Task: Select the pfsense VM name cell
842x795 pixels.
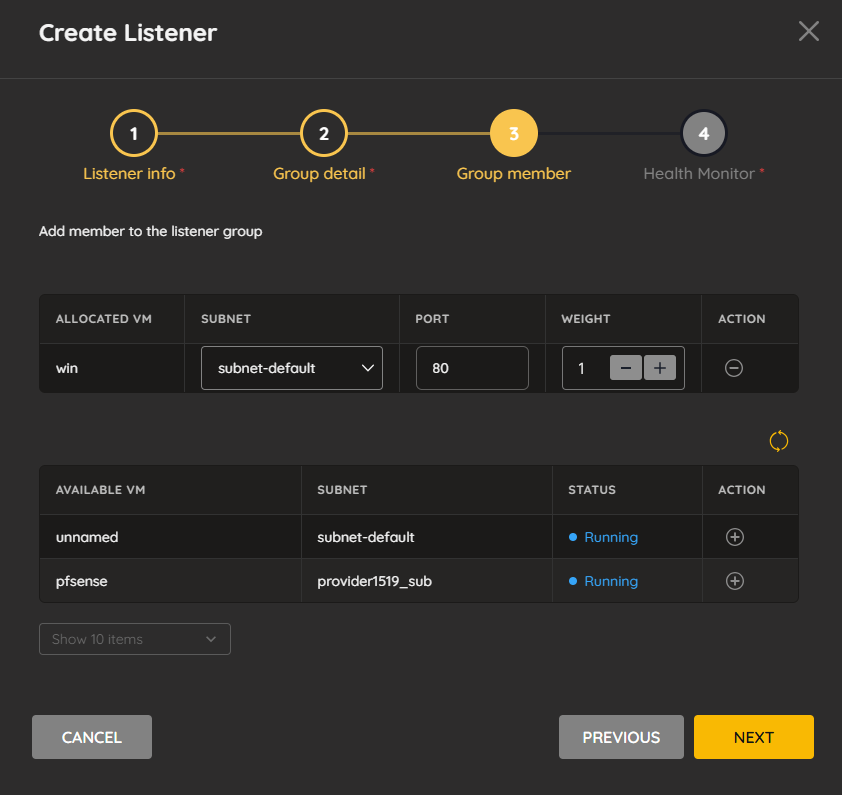Action: click(82, 581)
